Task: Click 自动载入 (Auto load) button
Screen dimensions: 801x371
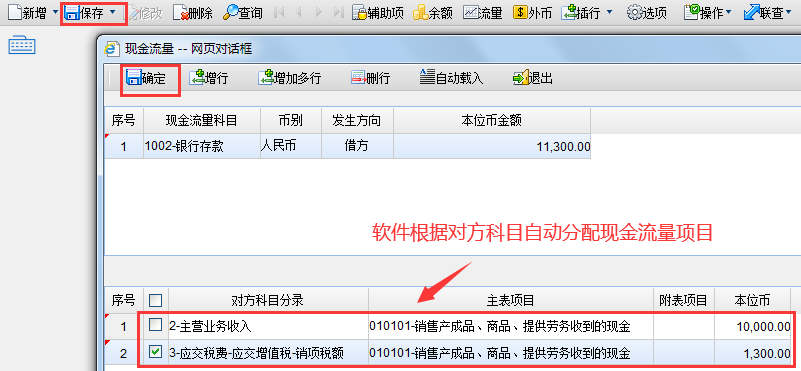Action: [x=452, y=78]
